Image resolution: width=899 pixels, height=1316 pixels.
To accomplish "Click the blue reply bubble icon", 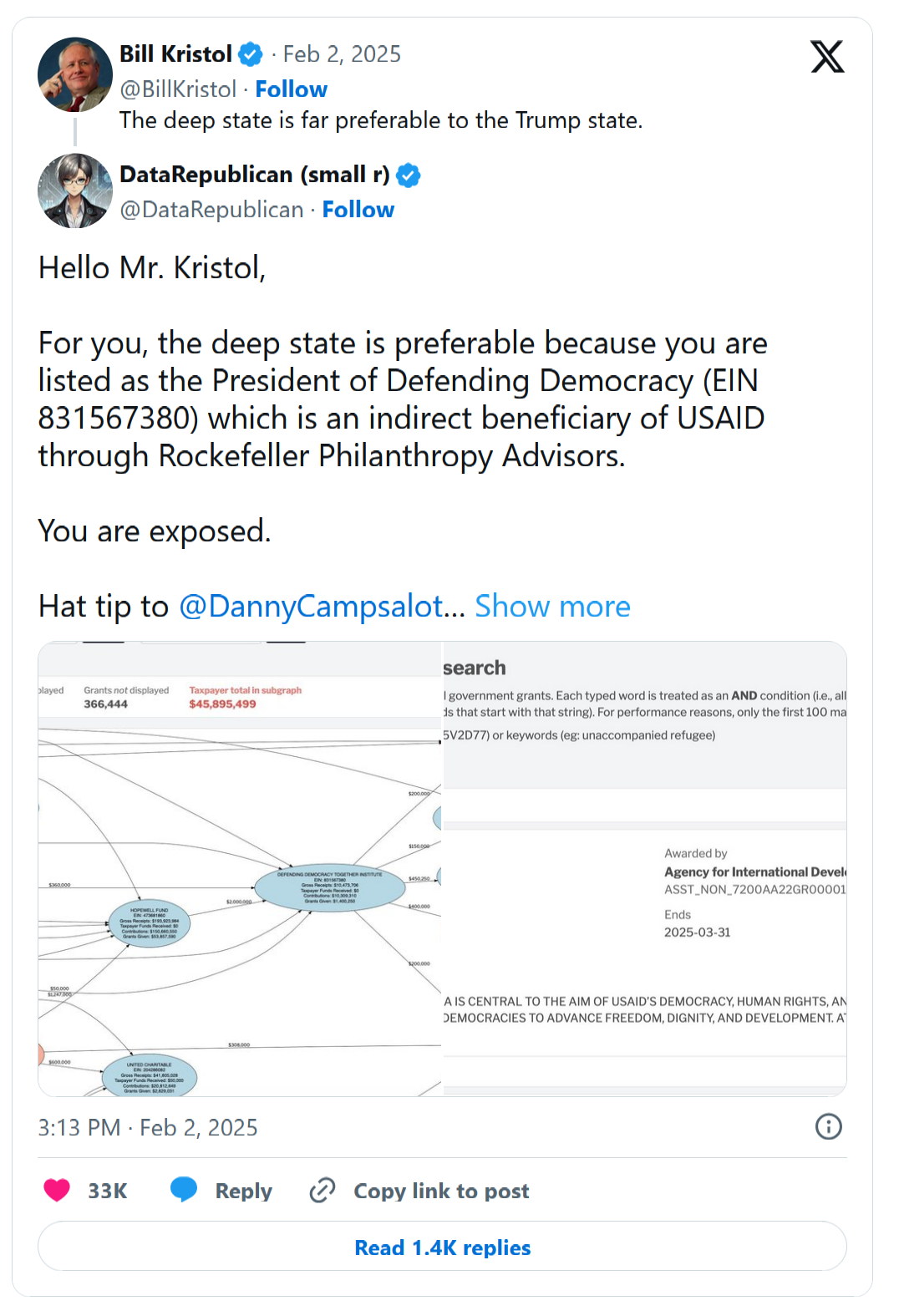I will (184, 1190).
